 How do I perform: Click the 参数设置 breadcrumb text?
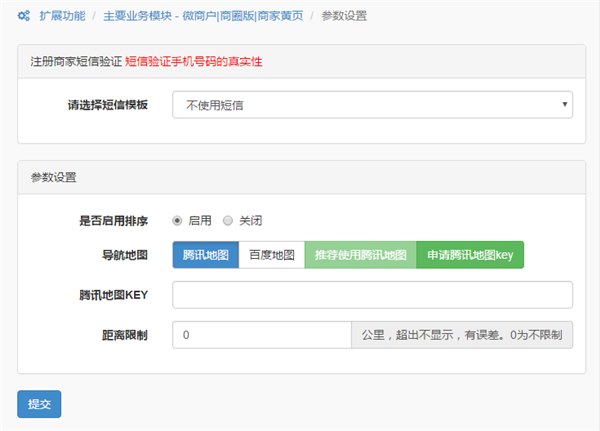tap(344, 16)
